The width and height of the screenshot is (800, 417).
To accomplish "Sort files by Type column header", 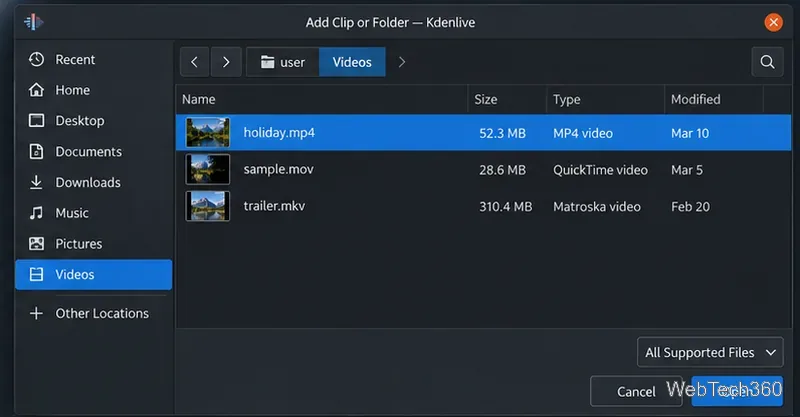I will (x=606, y=100).
